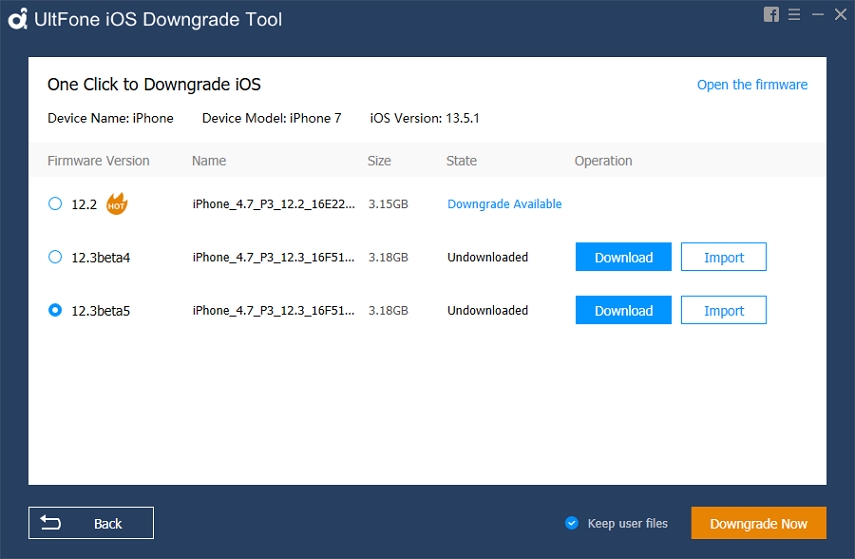The height and width of the screenshot is (559, 855).
Task: Go Back to the previous screen
Action: click(91, 523)
